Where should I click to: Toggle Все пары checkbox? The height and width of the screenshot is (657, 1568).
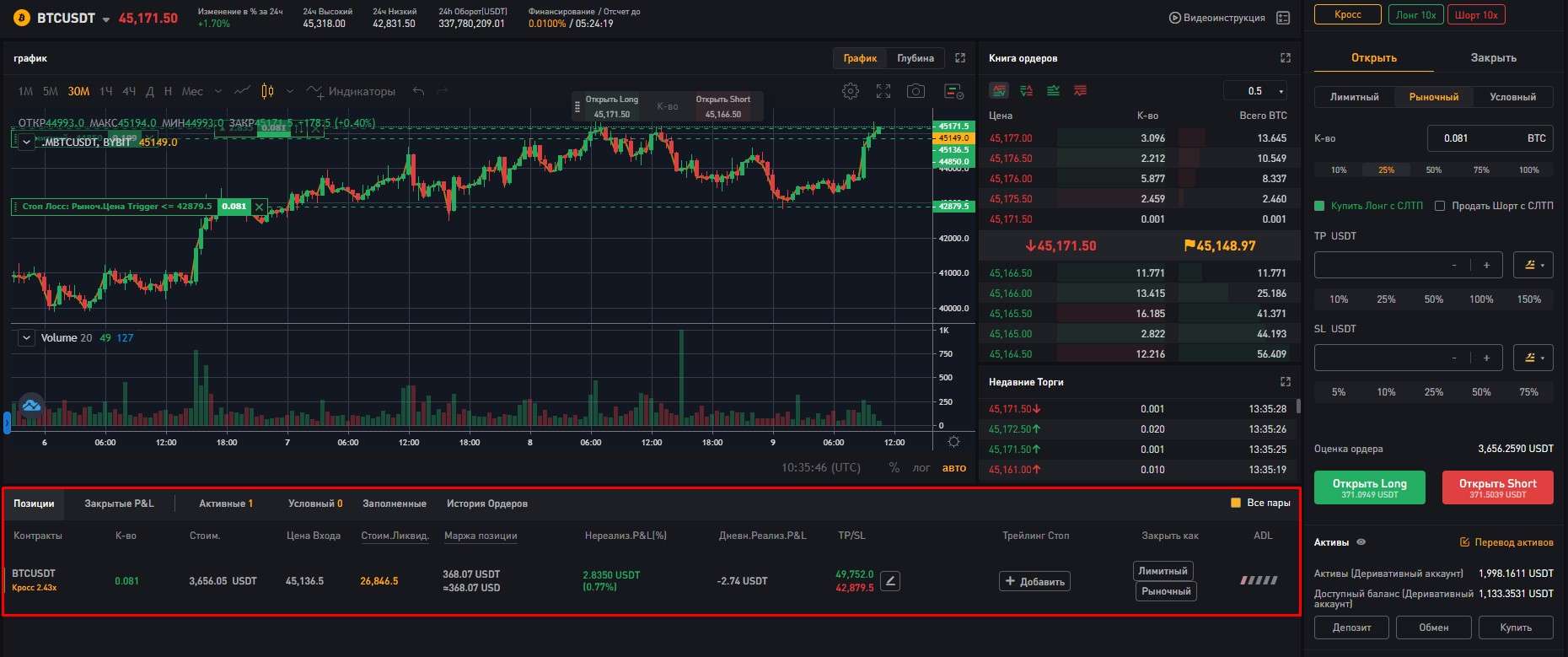coord(1236,503)
